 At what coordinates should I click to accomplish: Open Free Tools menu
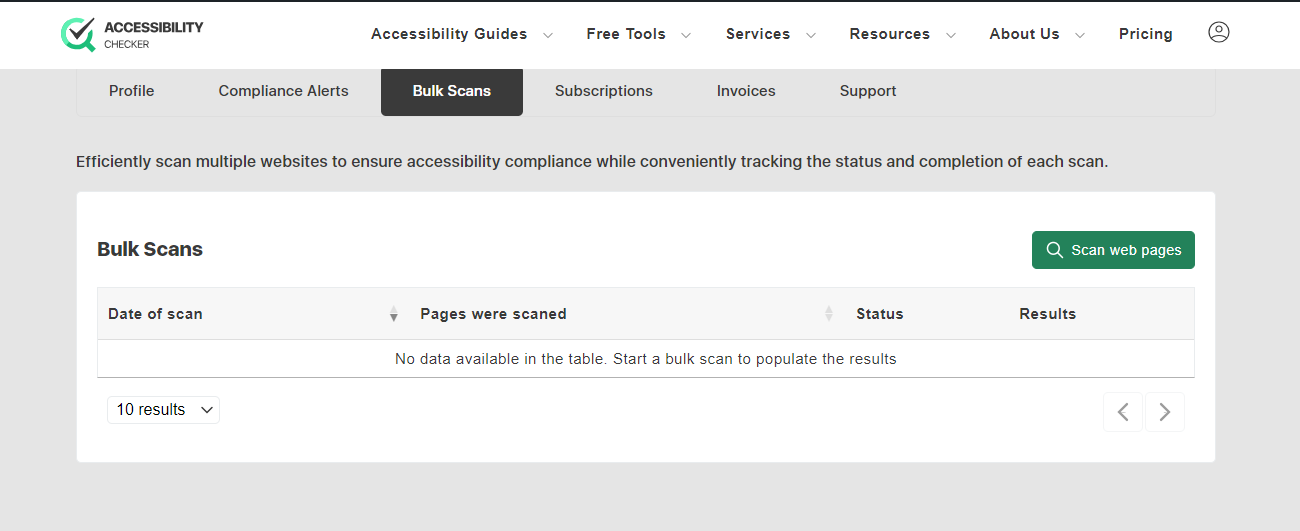[x=626, y=34]
